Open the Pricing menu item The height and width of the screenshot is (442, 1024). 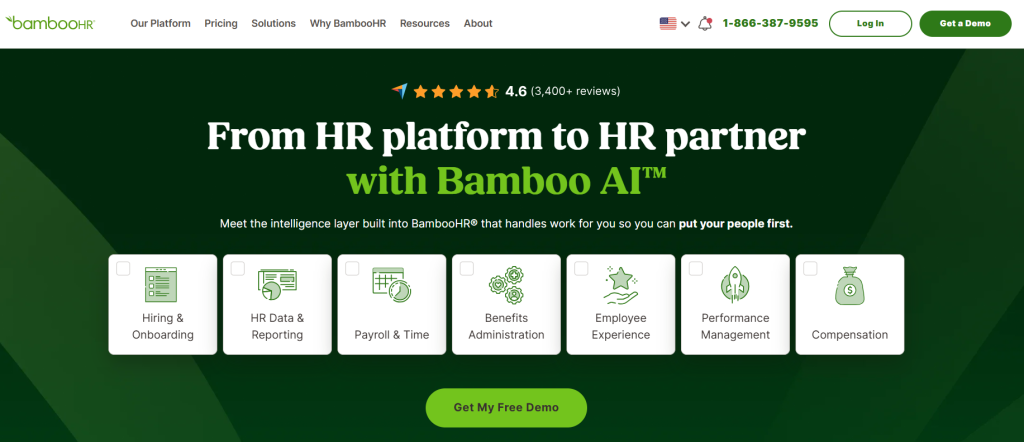[221, 24]
